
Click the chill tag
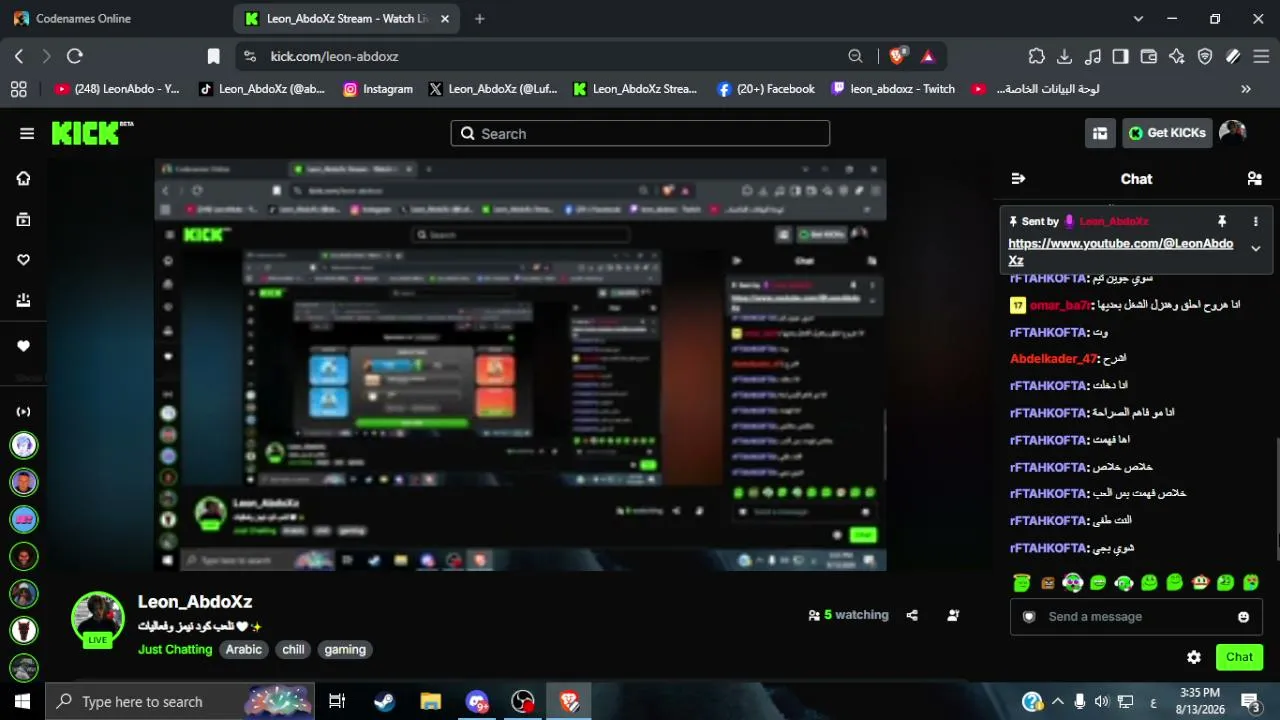pos(293,650)
